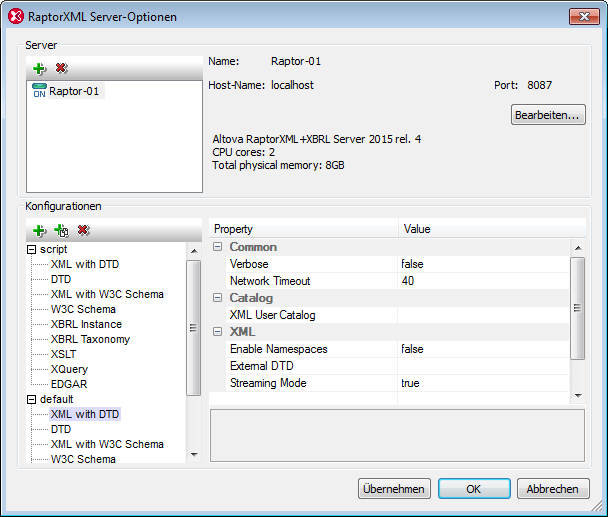
Task: Open the Bearbeiten server editor
Action: (548, 115)
